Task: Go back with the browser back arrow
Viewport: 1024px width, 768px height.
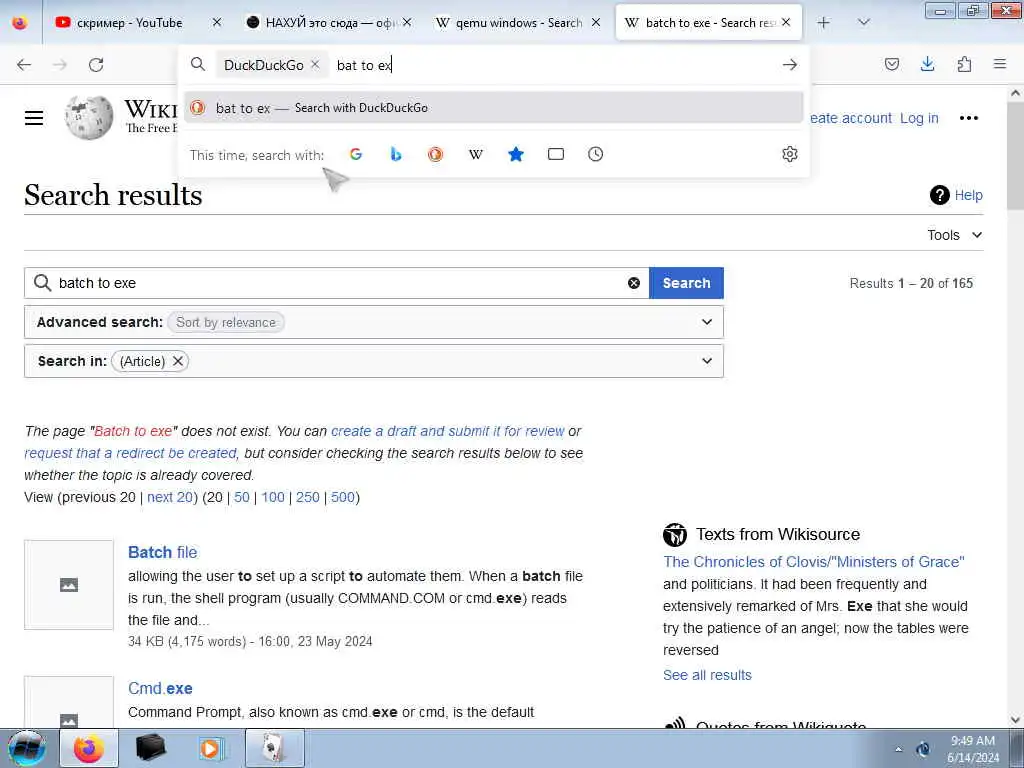Action: pos(24,65)
